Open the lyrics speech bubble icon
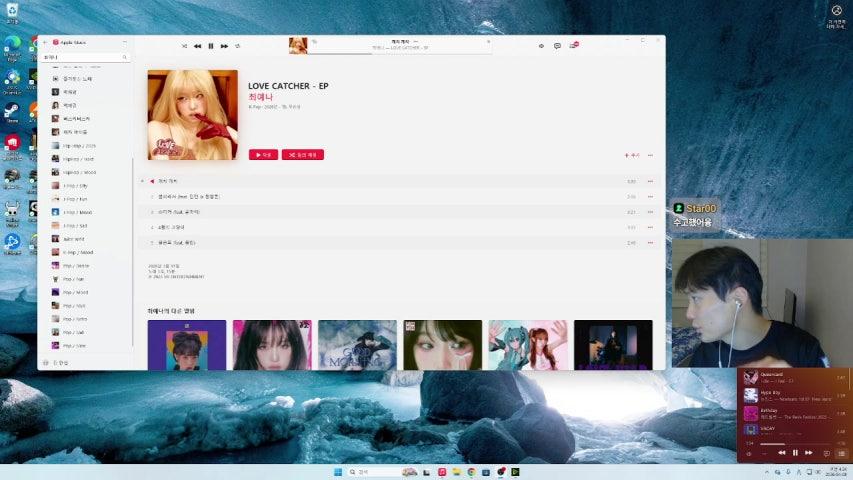This screenshot has width=853, height=480. (x=557, y=46)
